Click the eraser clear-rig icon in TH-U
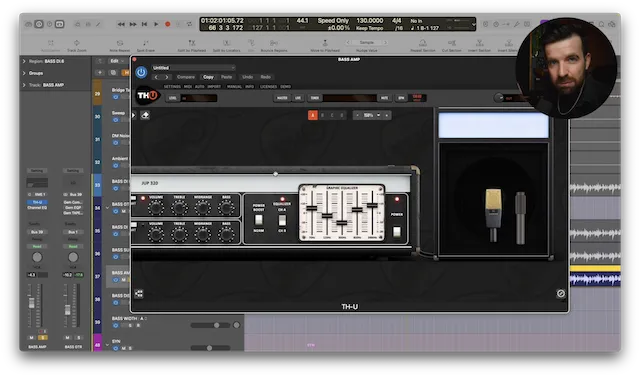Screen dimensions: 640x377 [145, 115]
